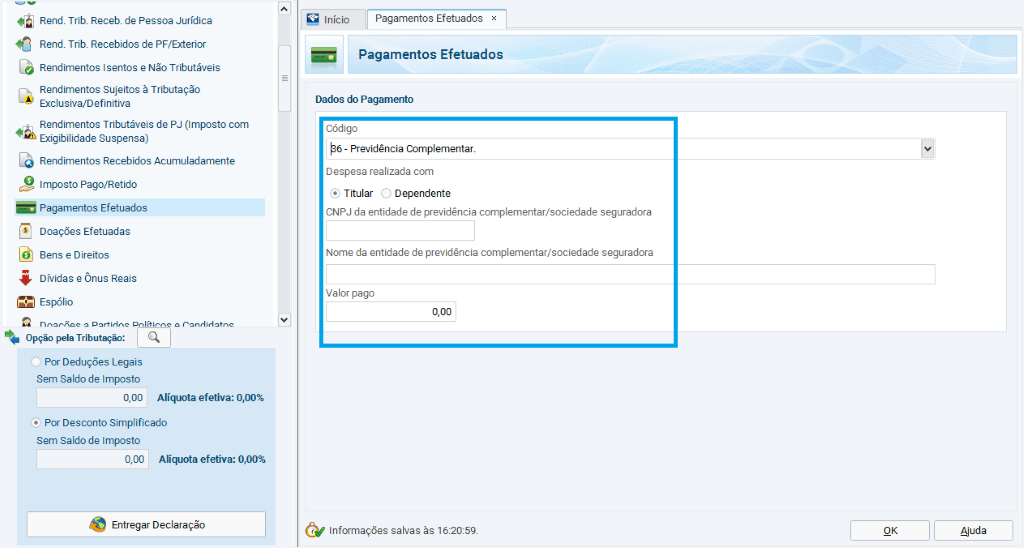Image resolution: width=1024 pixels, height=548 pixels.
Task: Switch to the Início tab
Action: point(328,20)
